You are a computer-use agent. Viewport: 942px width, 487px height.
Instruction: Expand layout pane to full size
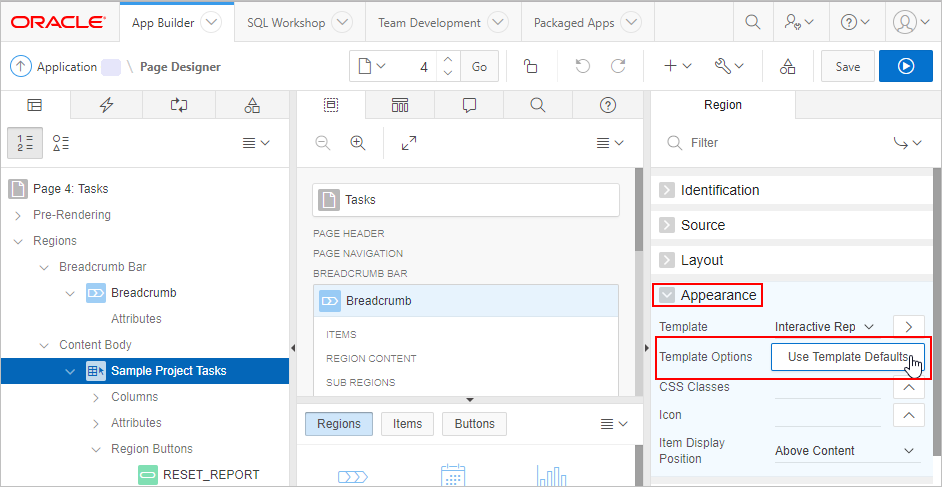point(409,143)
